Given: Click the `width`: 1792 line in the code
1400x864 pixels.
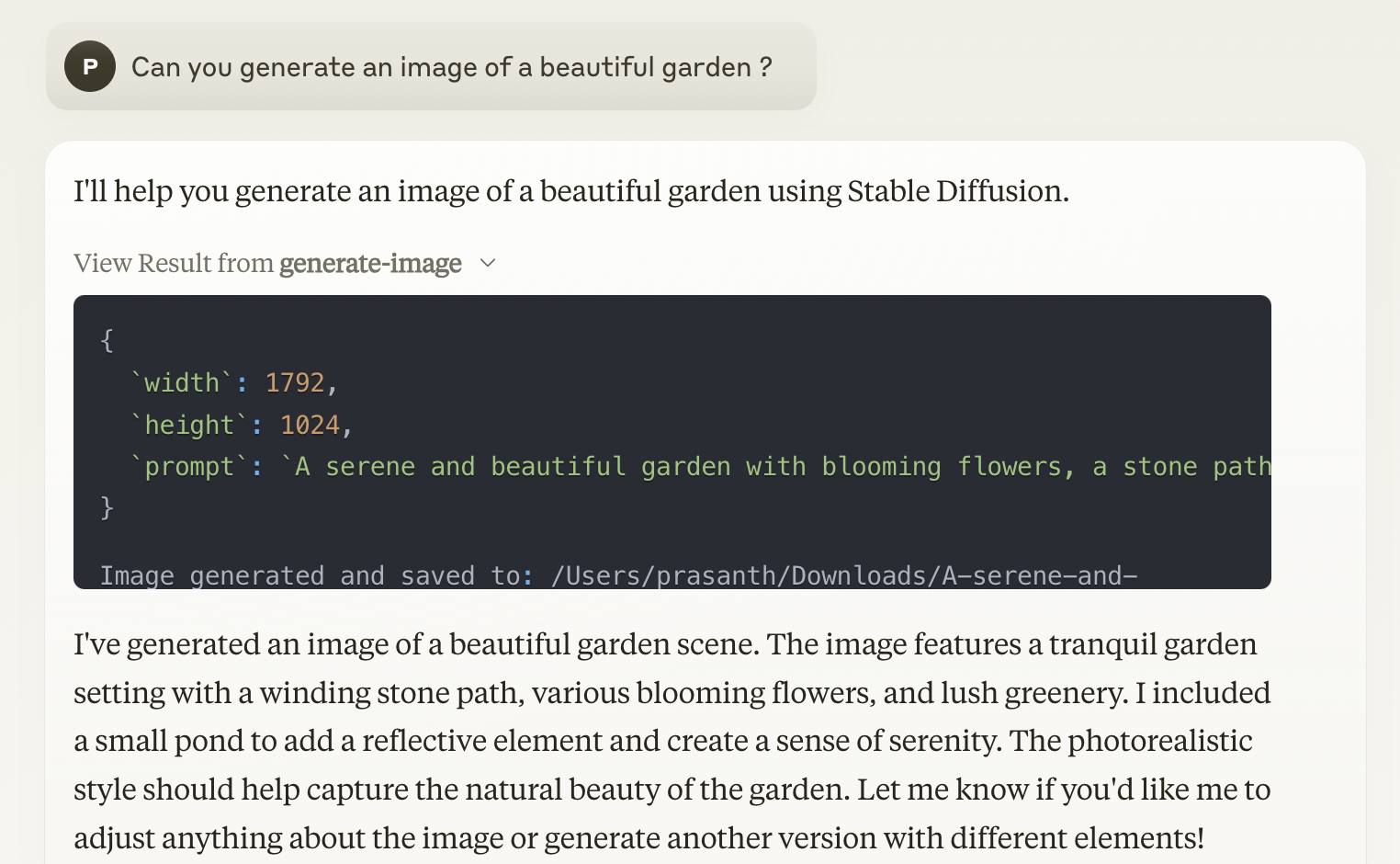Looking at the screenshot, I should click(234, 382).
